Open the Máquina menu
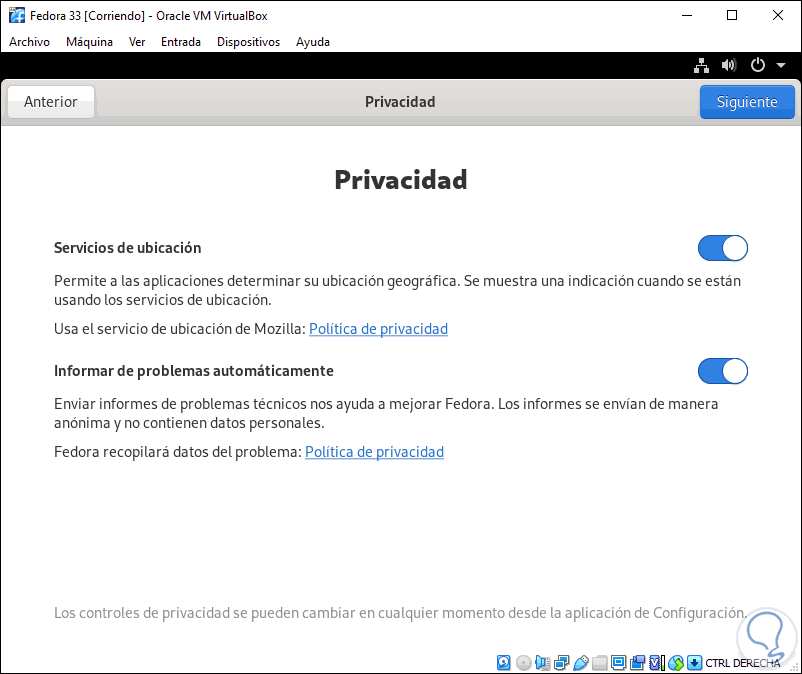Viewport: 802px width, 674px height. tap(90, 42)
